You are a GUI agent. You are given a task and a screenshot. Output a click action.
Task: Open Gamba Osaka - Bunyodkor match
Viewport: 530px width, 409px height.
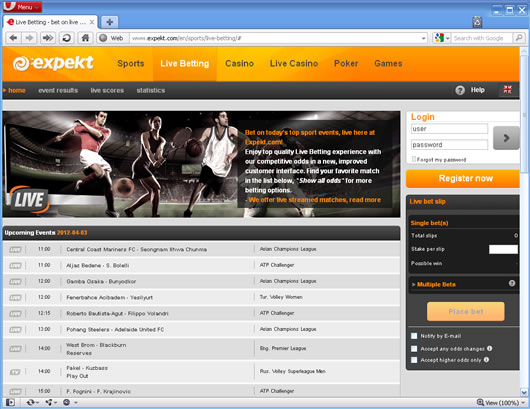101,282
